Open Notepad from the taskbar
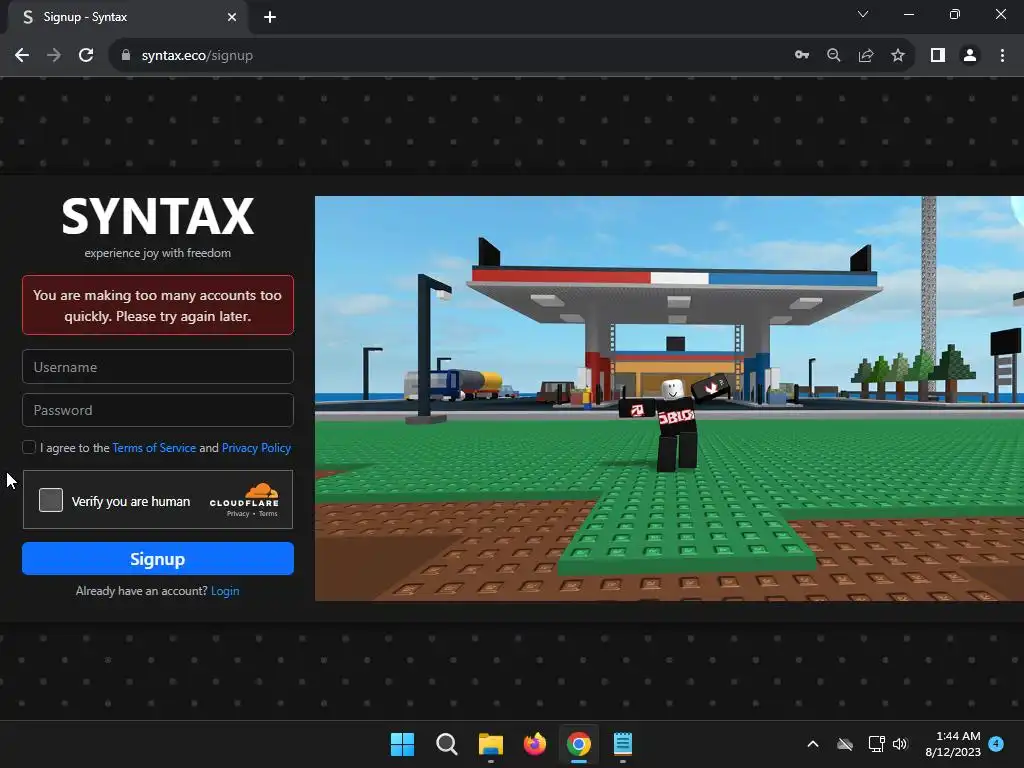Screen dimensions: 1024x768 623,744
